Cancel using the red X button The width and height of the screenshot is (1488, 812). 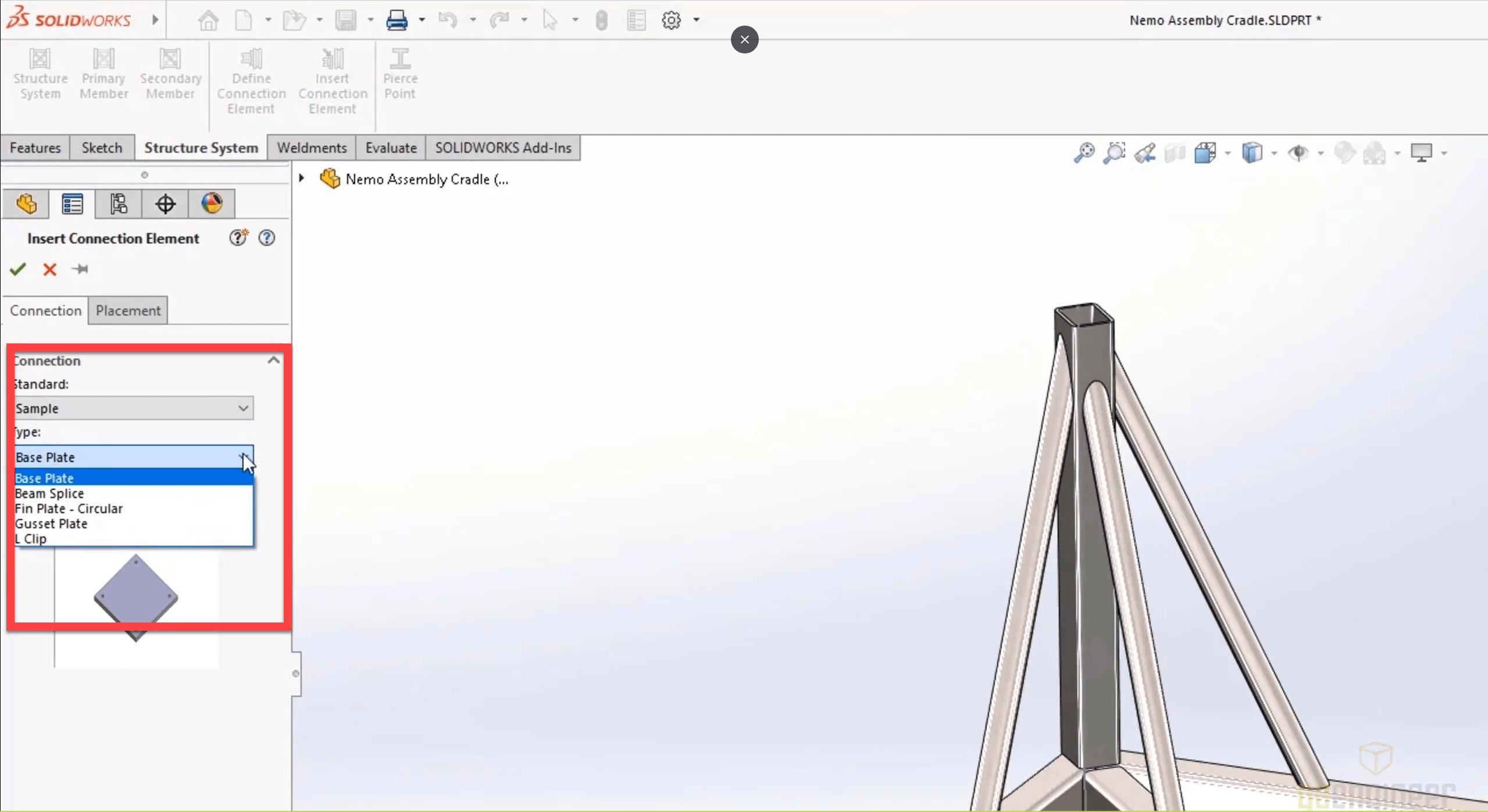[49, 269]
